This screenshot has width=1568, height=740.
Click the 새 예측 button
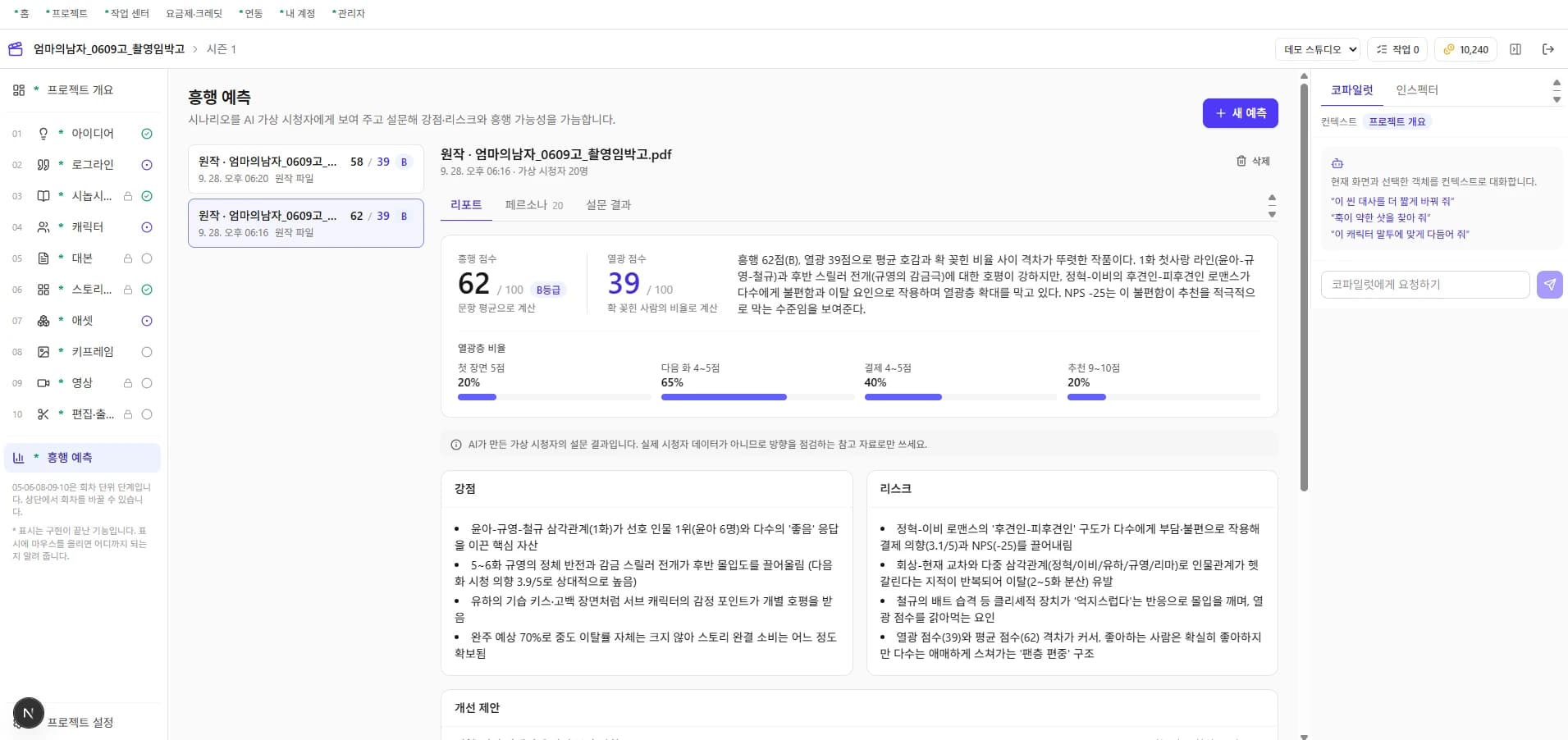(1241, 113)
